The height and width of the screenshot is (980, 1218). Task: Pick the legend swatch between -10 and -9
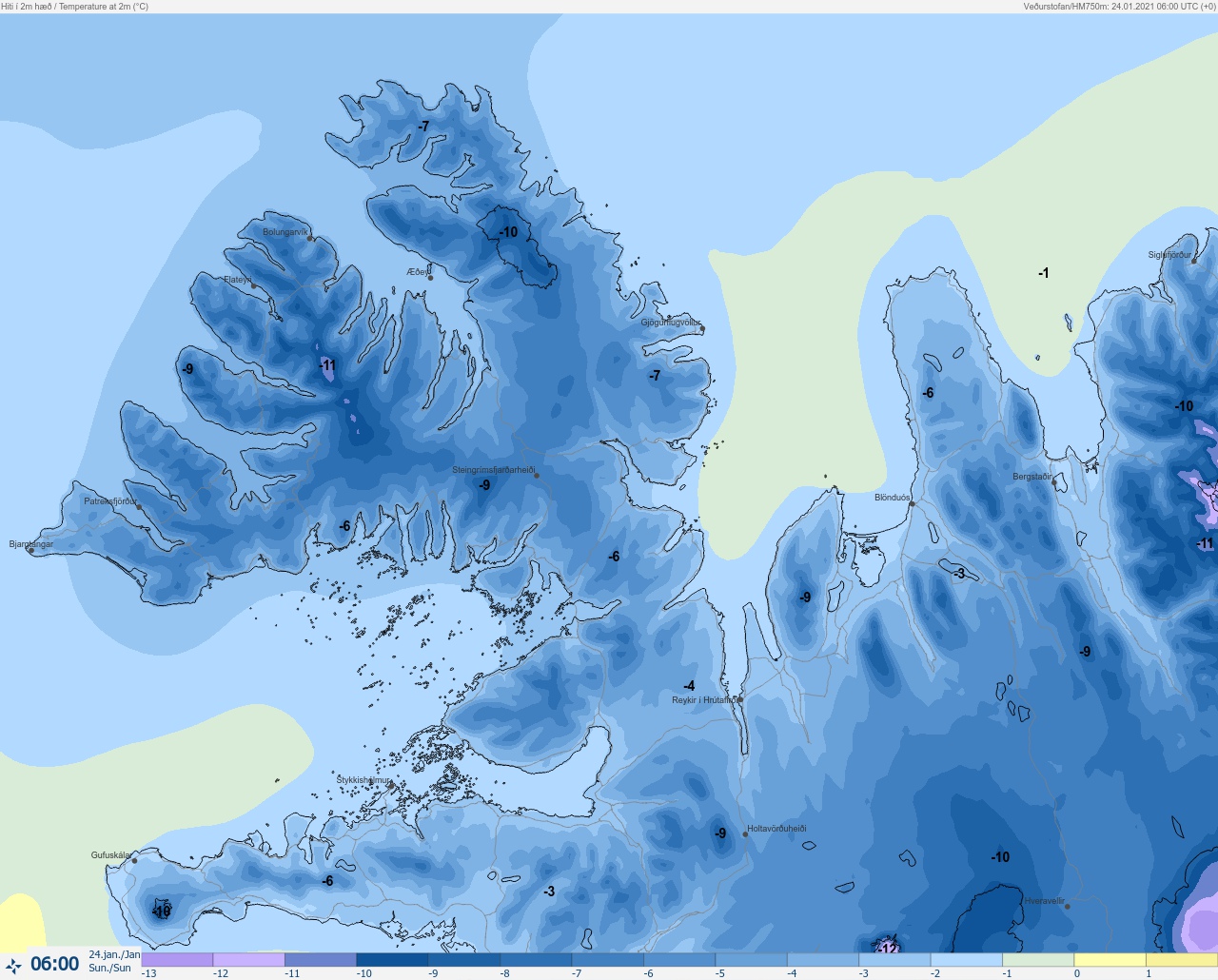[392, 960]
